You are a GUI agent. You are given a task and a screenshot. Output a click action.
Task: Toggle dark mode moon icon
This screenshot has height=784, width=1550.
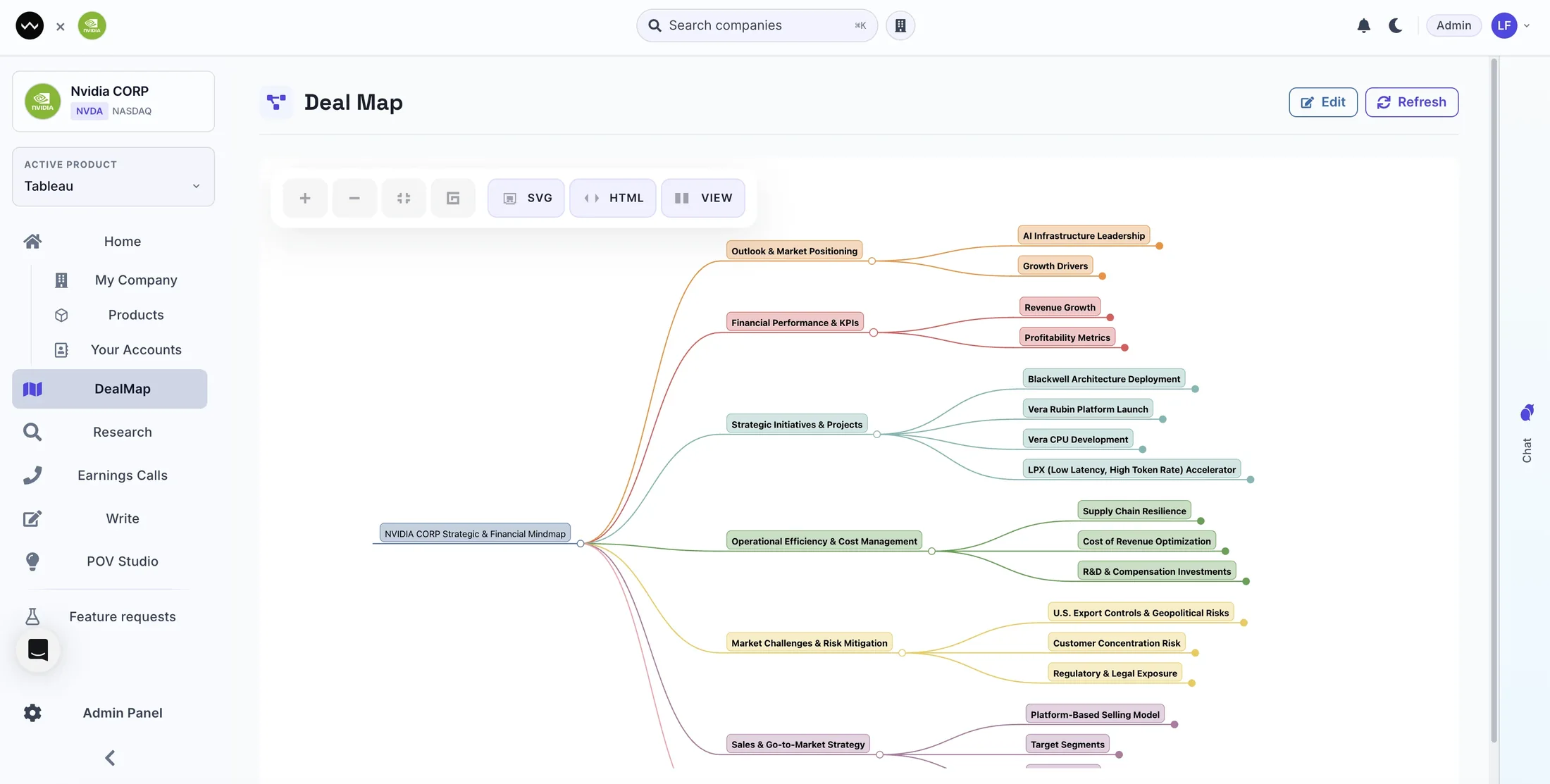1395,26
